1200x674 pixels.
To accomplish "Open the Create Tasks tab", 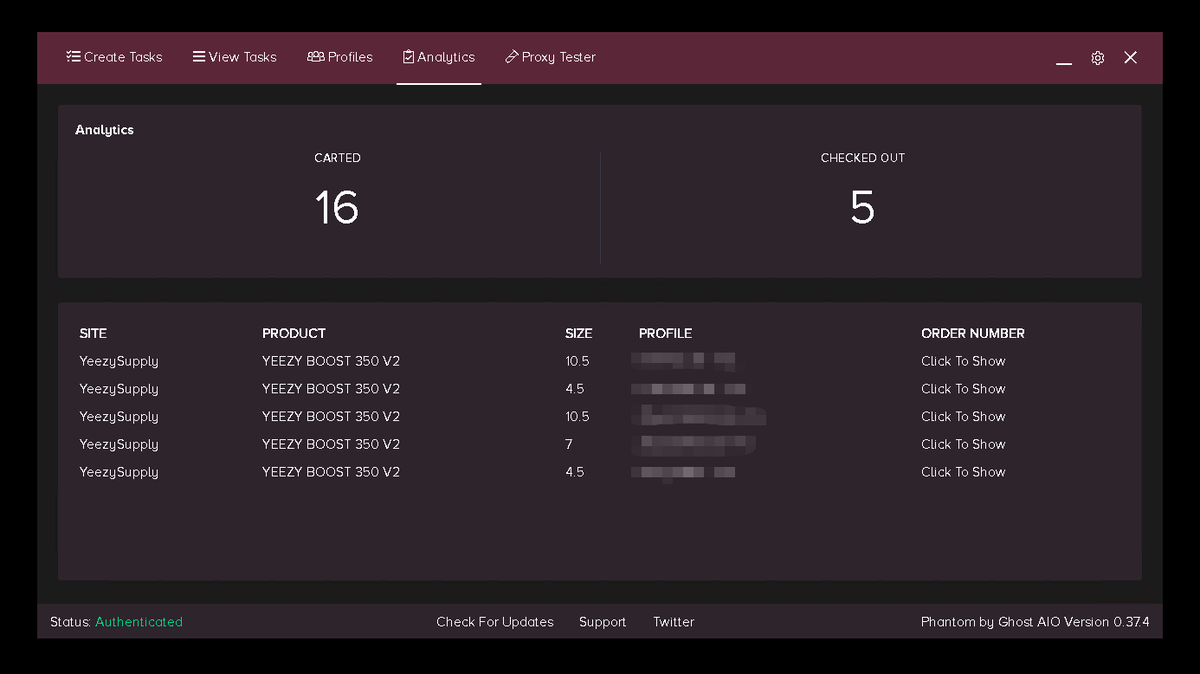I will 114,57.
